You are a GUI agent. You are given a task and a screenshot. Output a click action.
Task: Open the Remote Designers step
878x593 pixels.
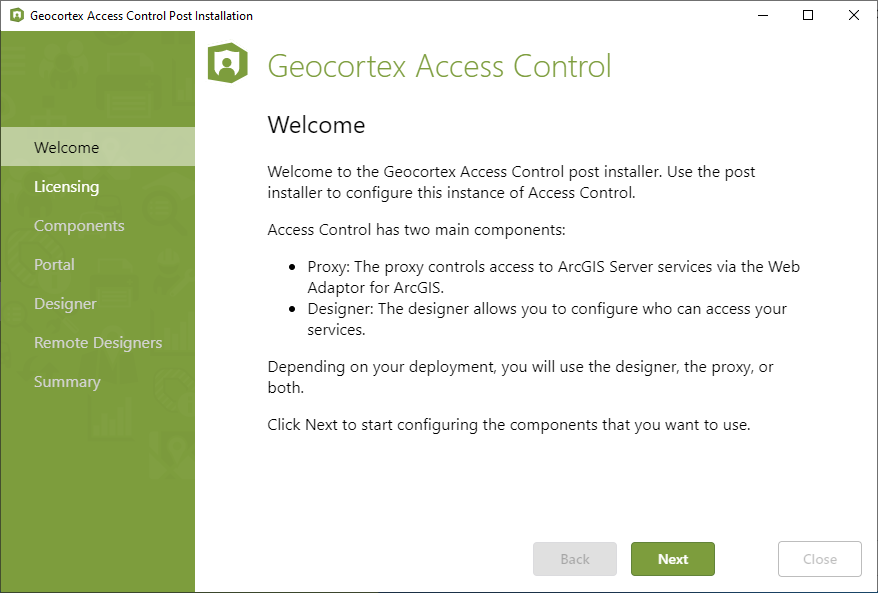pos(98,342)
